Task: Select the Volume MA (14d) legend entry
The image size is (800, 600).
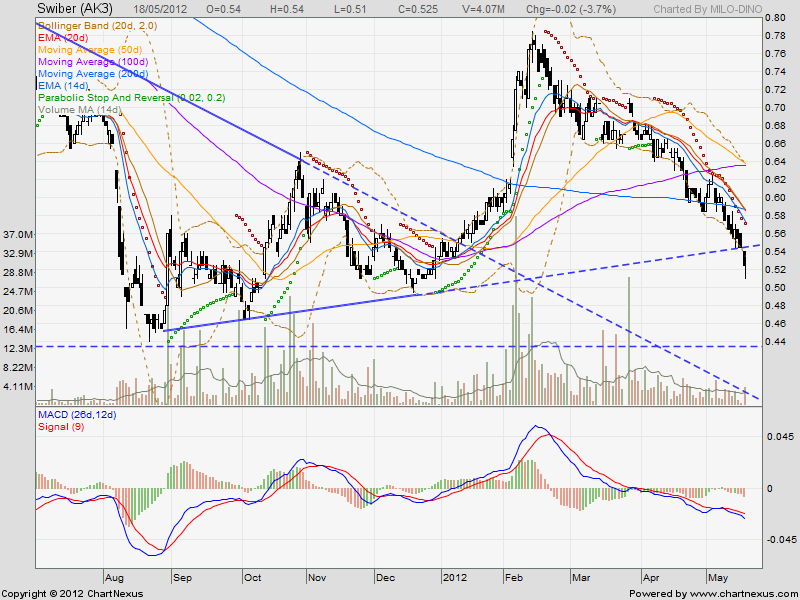Action: click(x=80, y=110)
